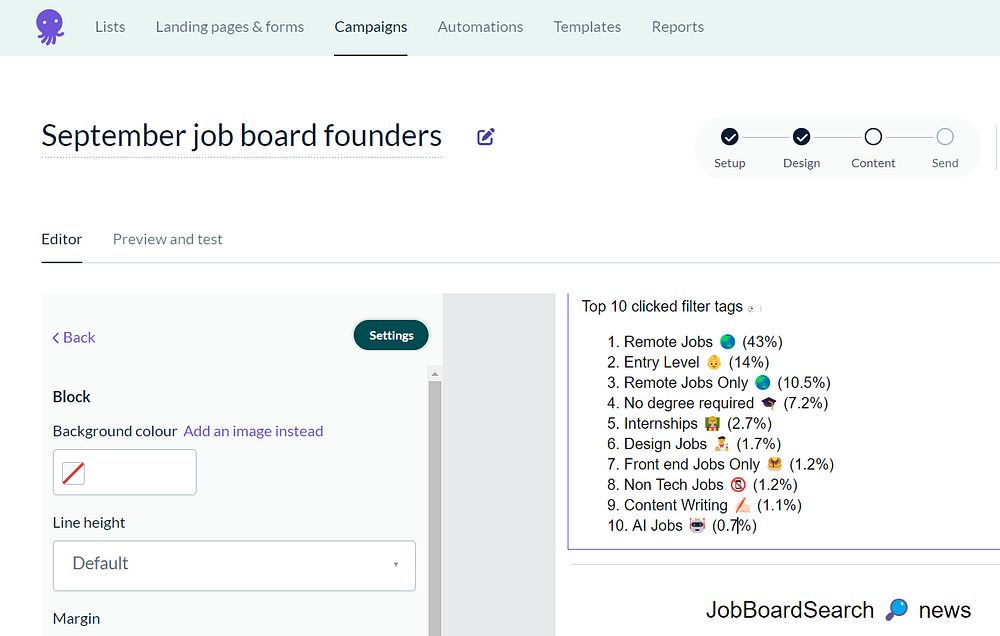This screenshot has width=1000, height=636.
Task: Go to the Automations menu
Action: click(480, 27)
